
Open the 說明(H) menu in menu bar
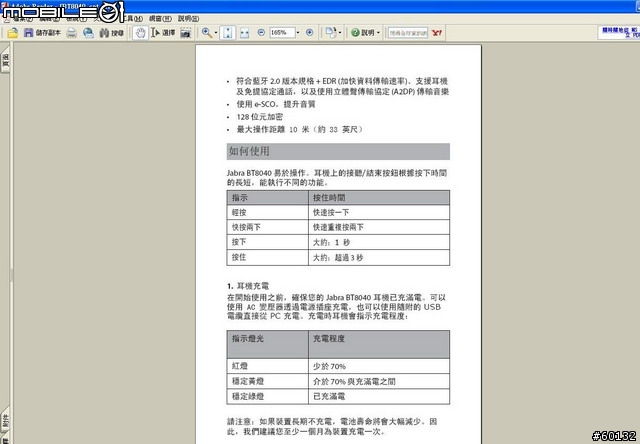188,19
